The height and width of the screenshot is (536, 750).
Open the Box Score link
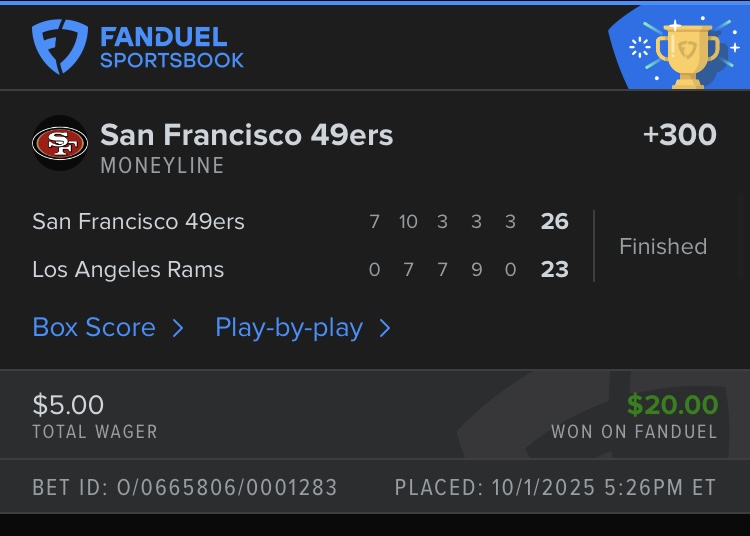(x=94, y=328)
